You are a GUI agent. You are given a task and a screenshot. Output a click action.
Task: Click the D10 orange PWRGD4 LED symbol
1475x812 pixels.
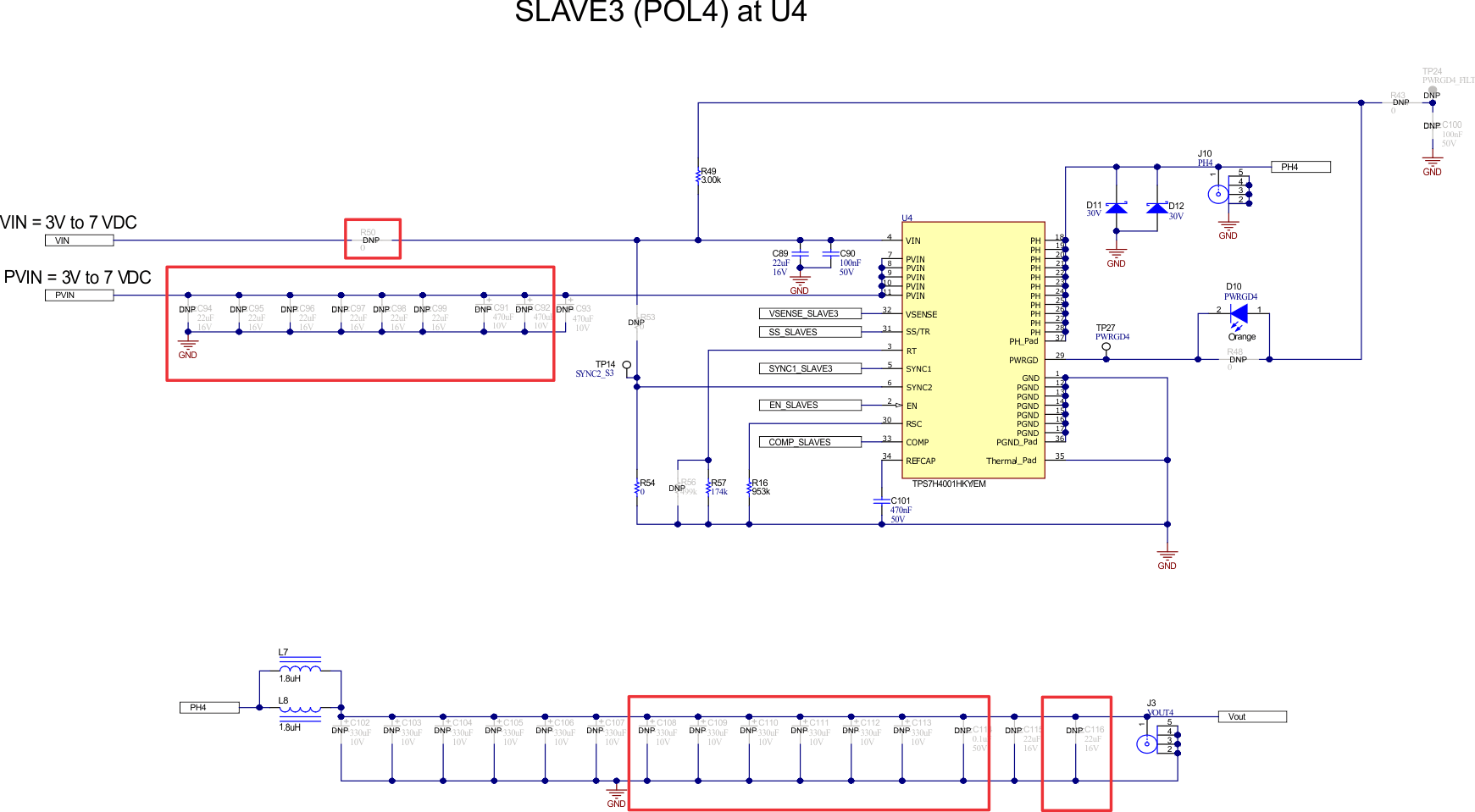[1238, 315]
